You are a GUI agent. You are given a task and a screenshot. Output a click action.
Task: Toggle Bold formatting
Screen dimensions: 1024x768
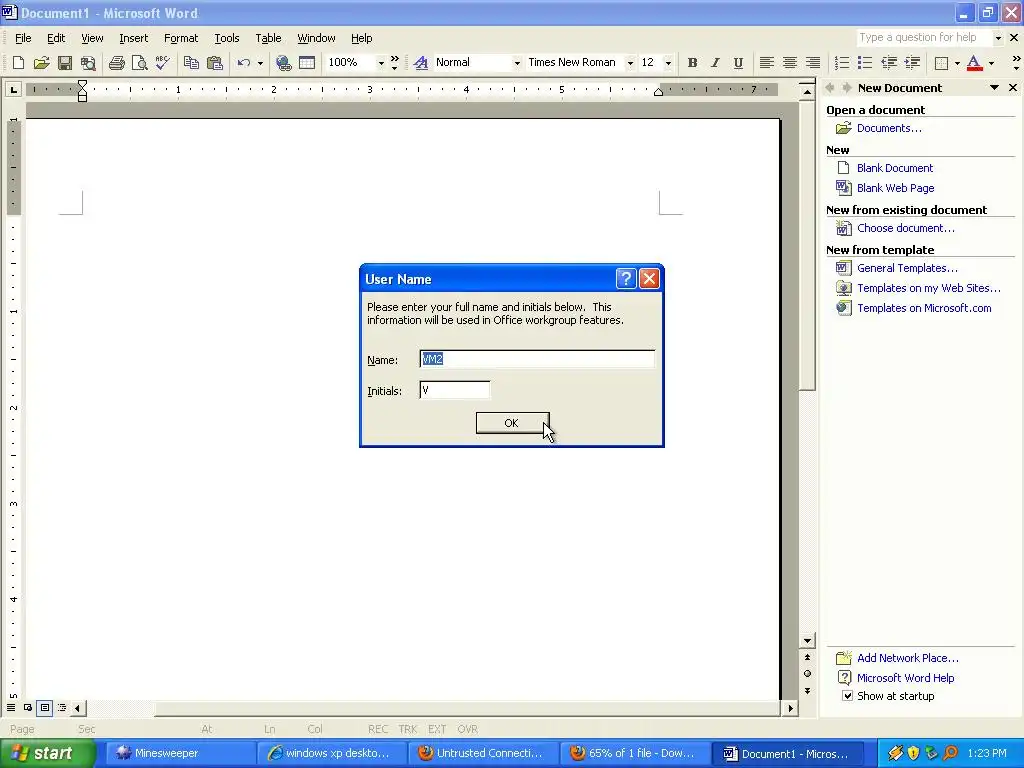click(x=692, y=63)
